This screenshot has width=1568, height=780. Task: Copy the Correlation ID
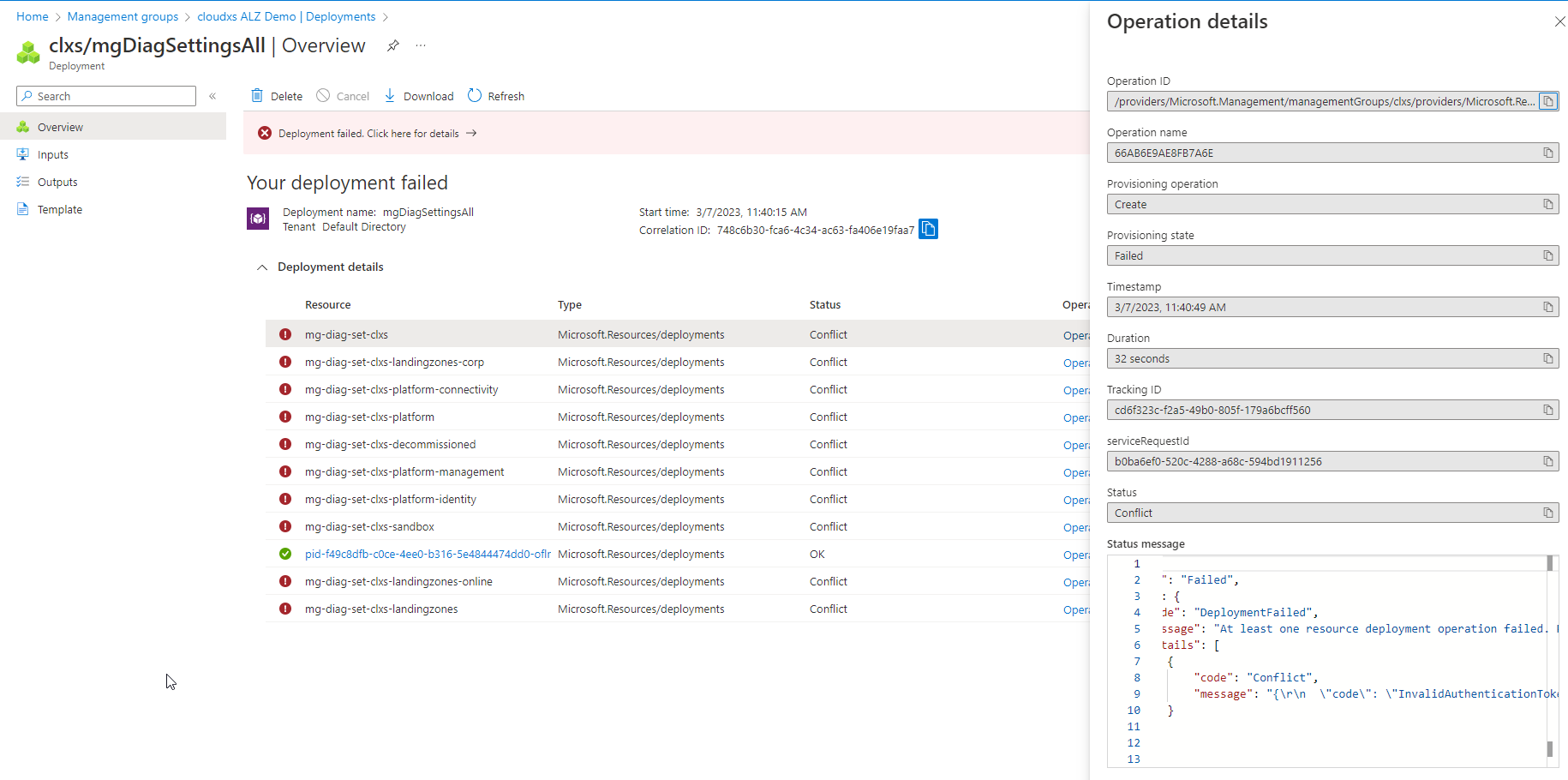pyautogui.click(x=928, y=229)
